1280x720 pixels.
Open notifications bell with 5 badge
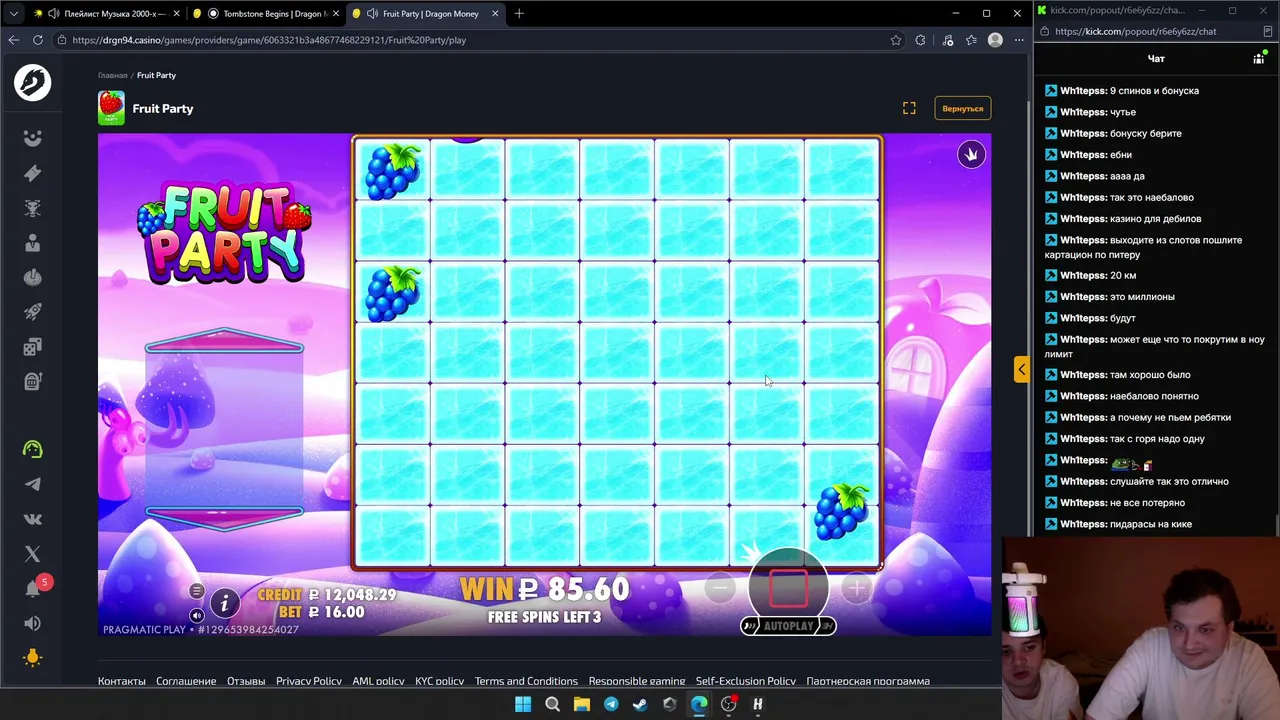point(33,588)
